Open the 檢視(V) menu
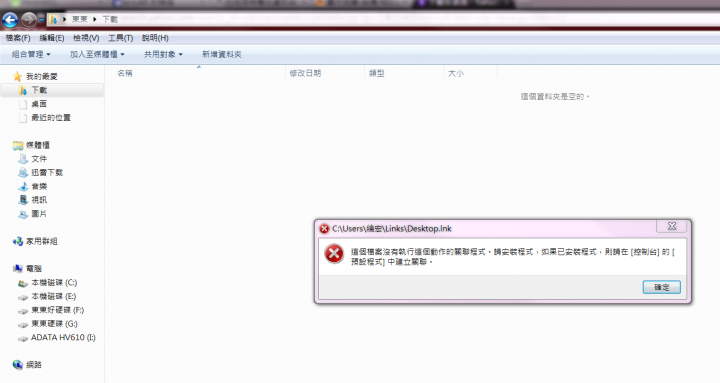This screenshot has width=720, height=383. (x=86, y=38)
